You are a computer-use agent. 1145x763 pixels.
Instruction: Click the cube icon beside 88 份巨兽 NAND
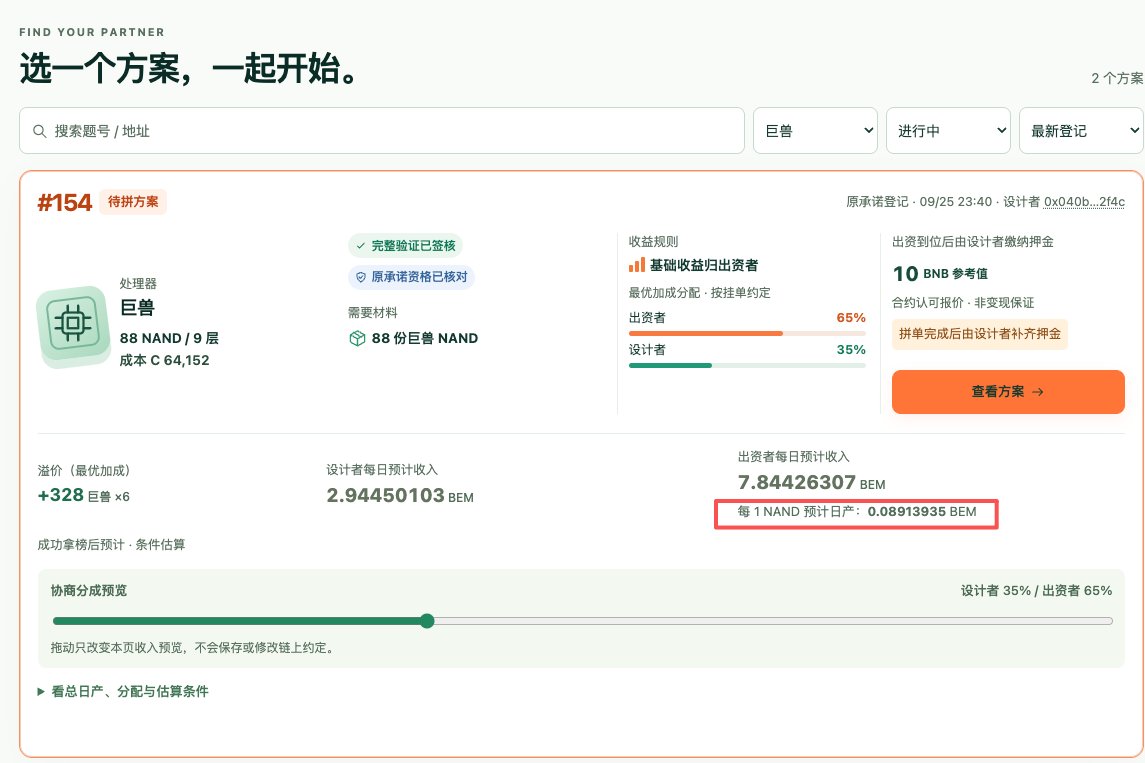point(357,338)
